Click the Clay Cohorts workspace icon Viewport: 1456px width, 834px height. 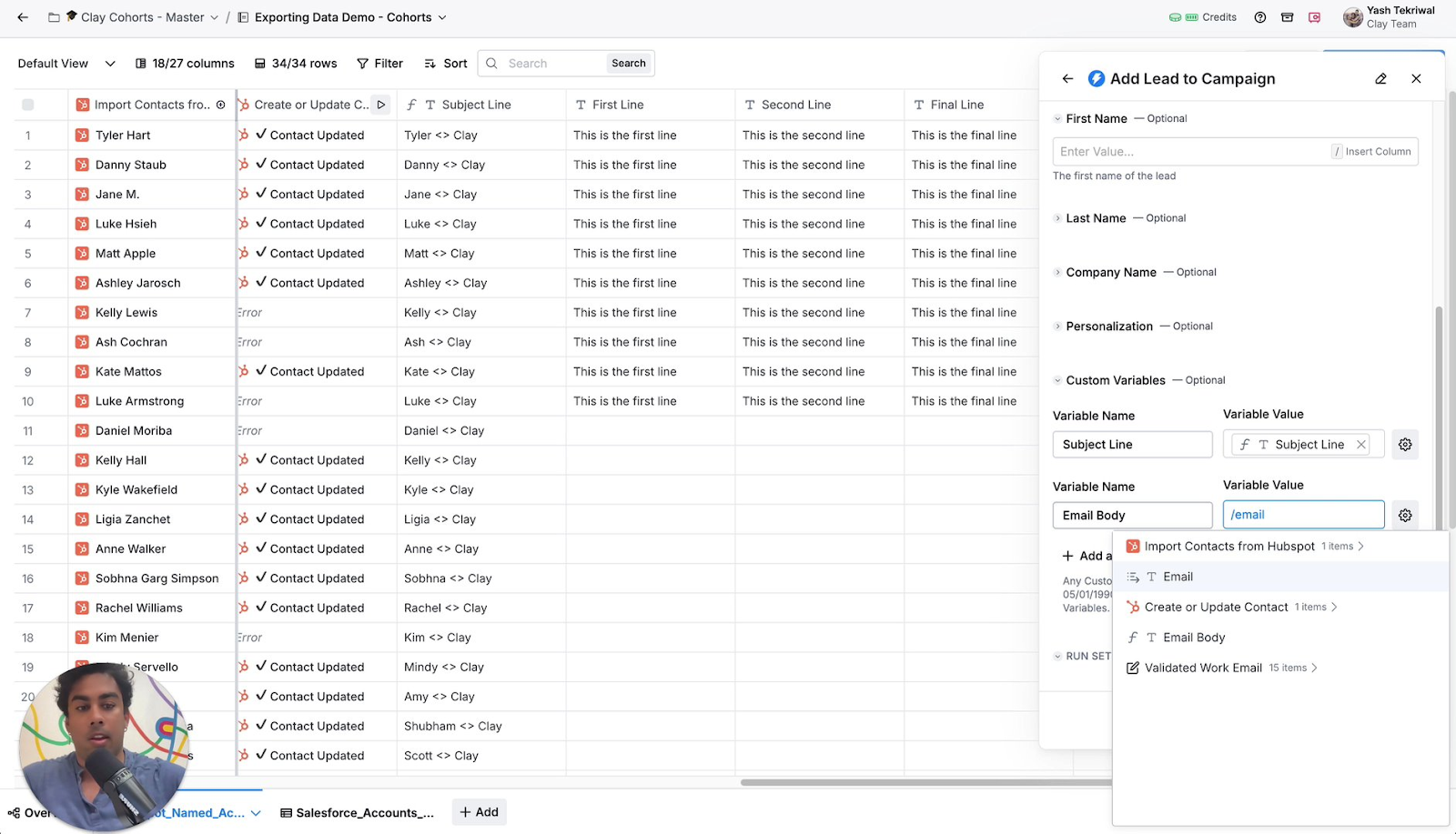click(72, 16)
